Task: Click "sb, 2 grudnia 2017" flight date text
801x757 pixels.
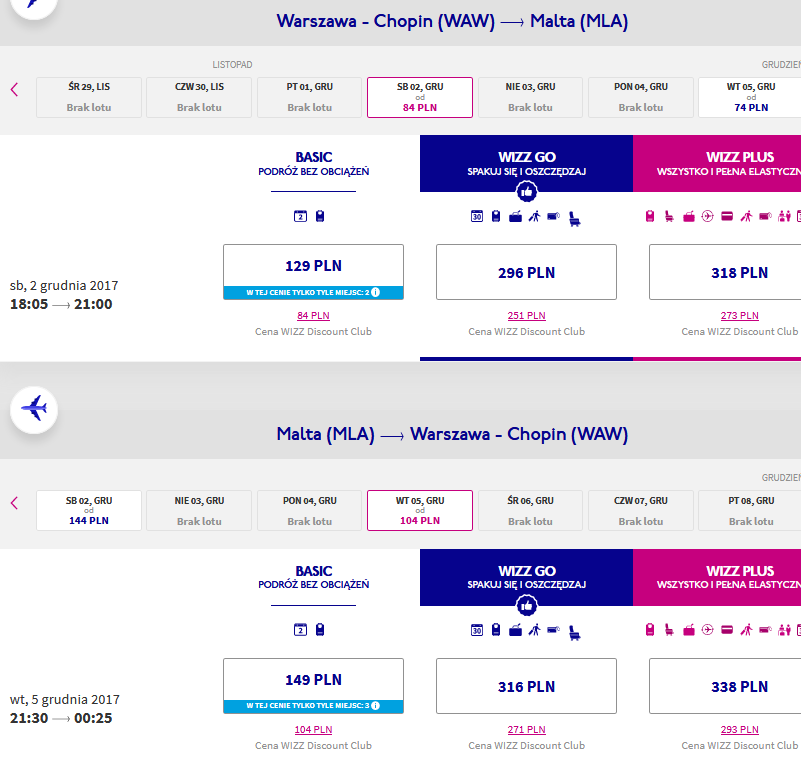Action: (64, 286)
